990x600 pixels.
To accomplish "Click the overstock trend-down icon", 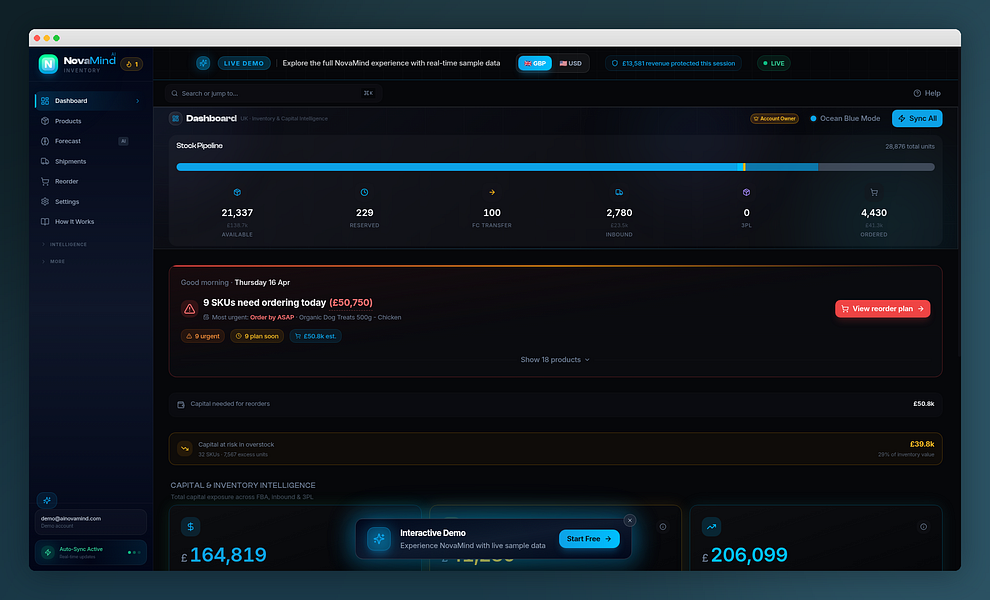I will tap(185, 448).
